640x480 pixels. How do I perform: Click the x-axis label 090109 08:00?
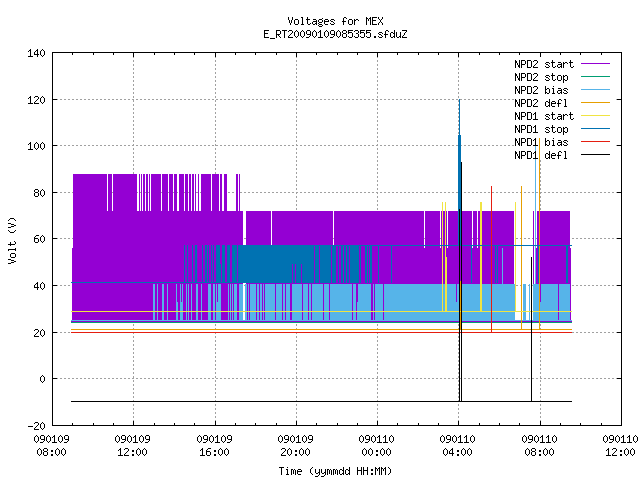[51, 446]
